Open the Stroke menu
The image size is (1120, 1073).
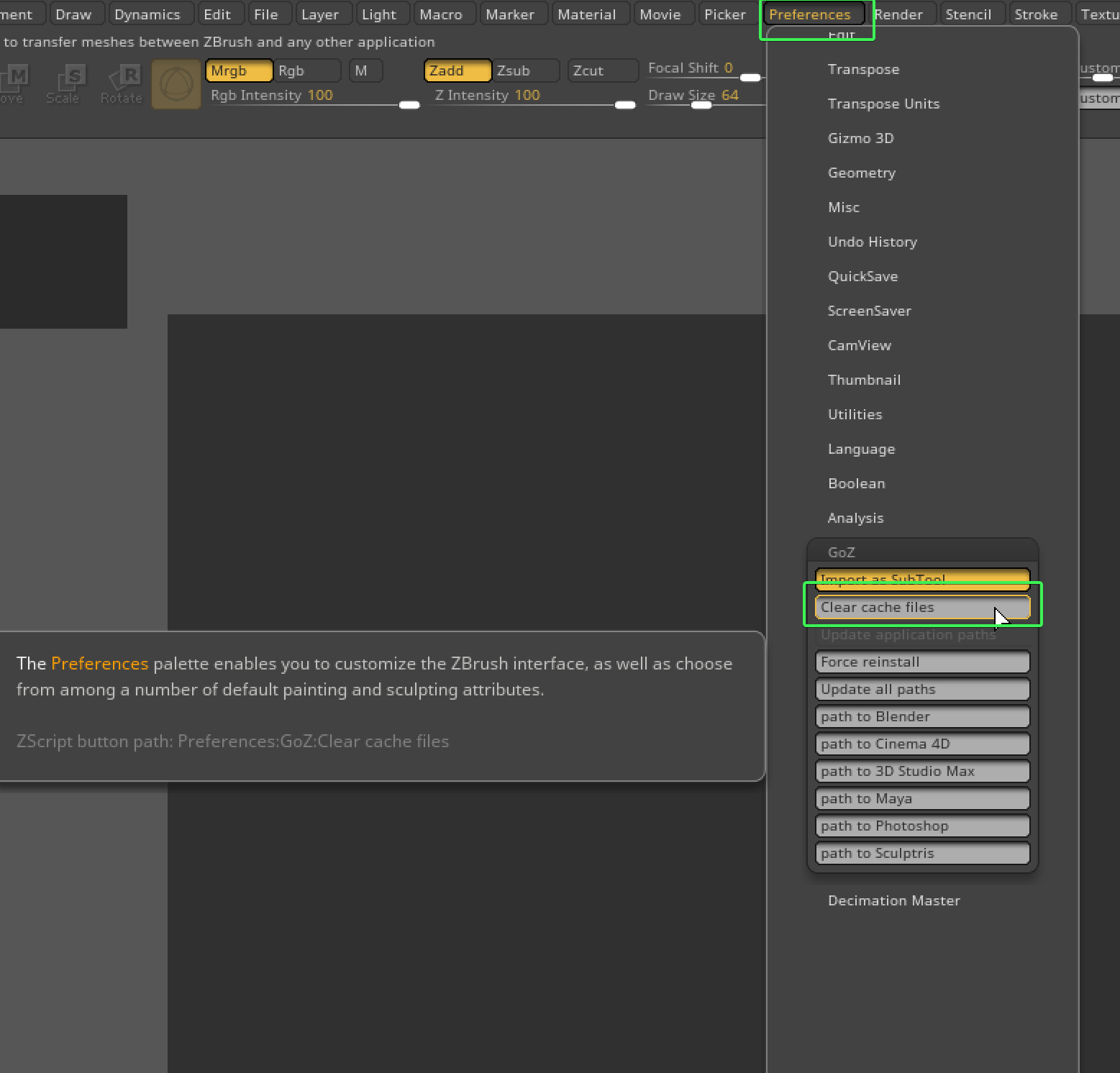pos(1037,14)
